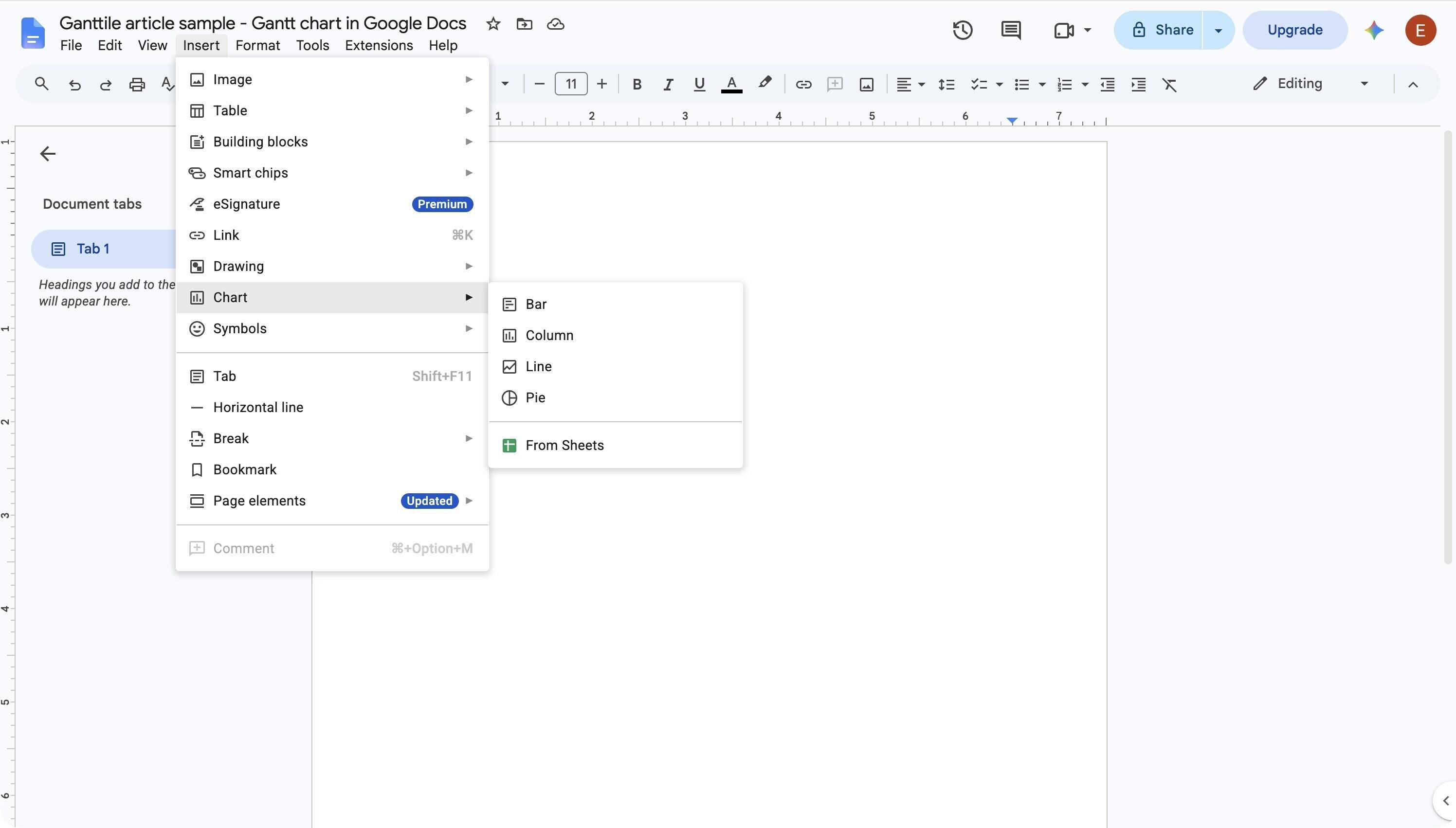The width and height of the screenshot is (1456, 828).
Task: Open the meeting options dropdown arrow
Action: point(1087,30)
